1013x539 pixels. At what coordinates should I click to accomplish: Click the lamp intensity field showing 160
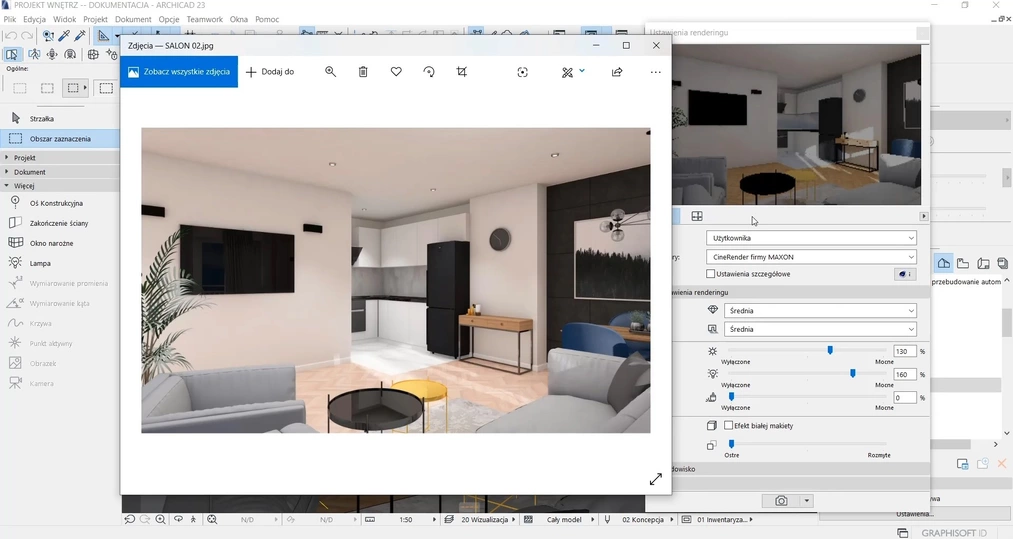click(x=904, y=375)
